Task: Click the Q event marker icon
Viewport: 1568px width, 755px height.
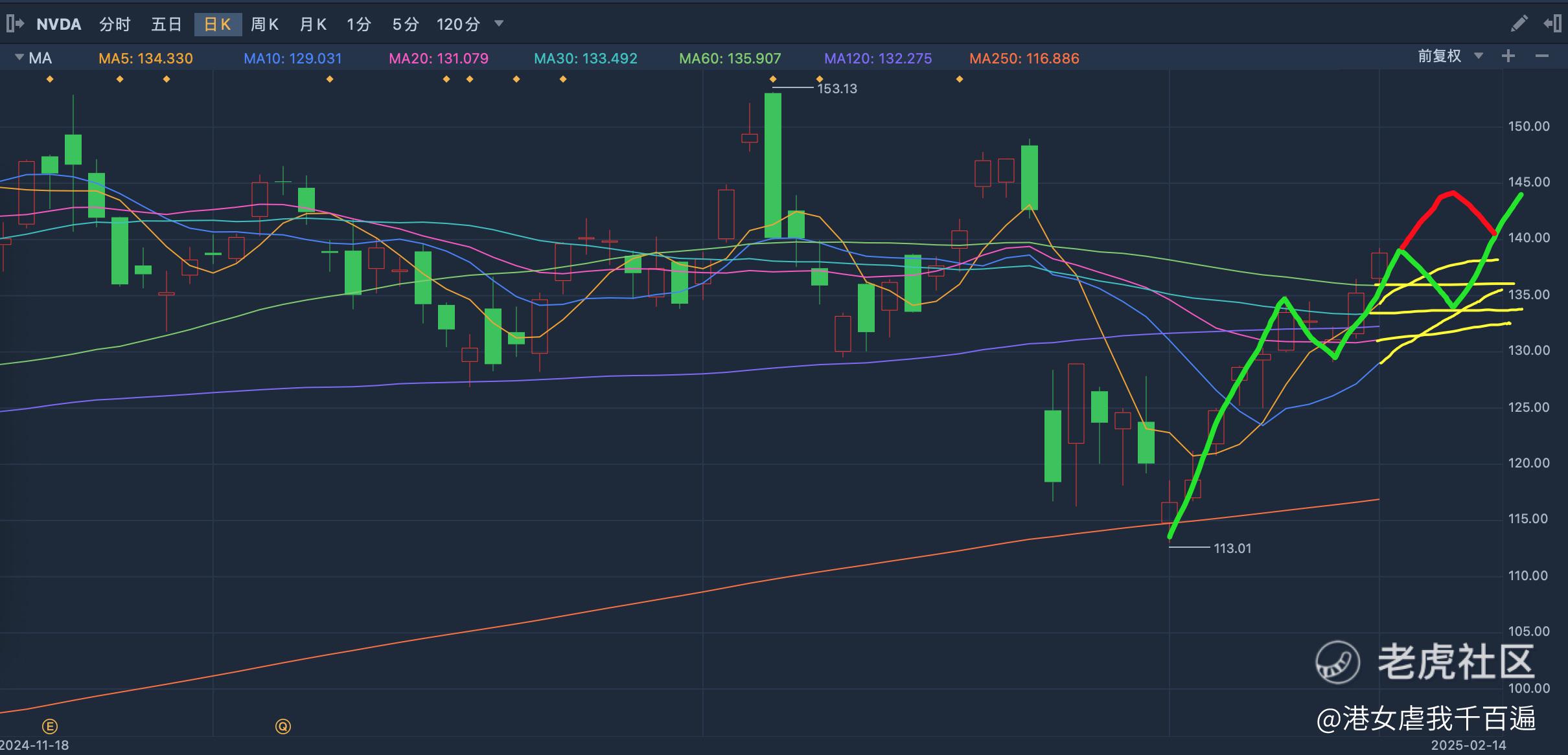Action: tap(283, 726)
